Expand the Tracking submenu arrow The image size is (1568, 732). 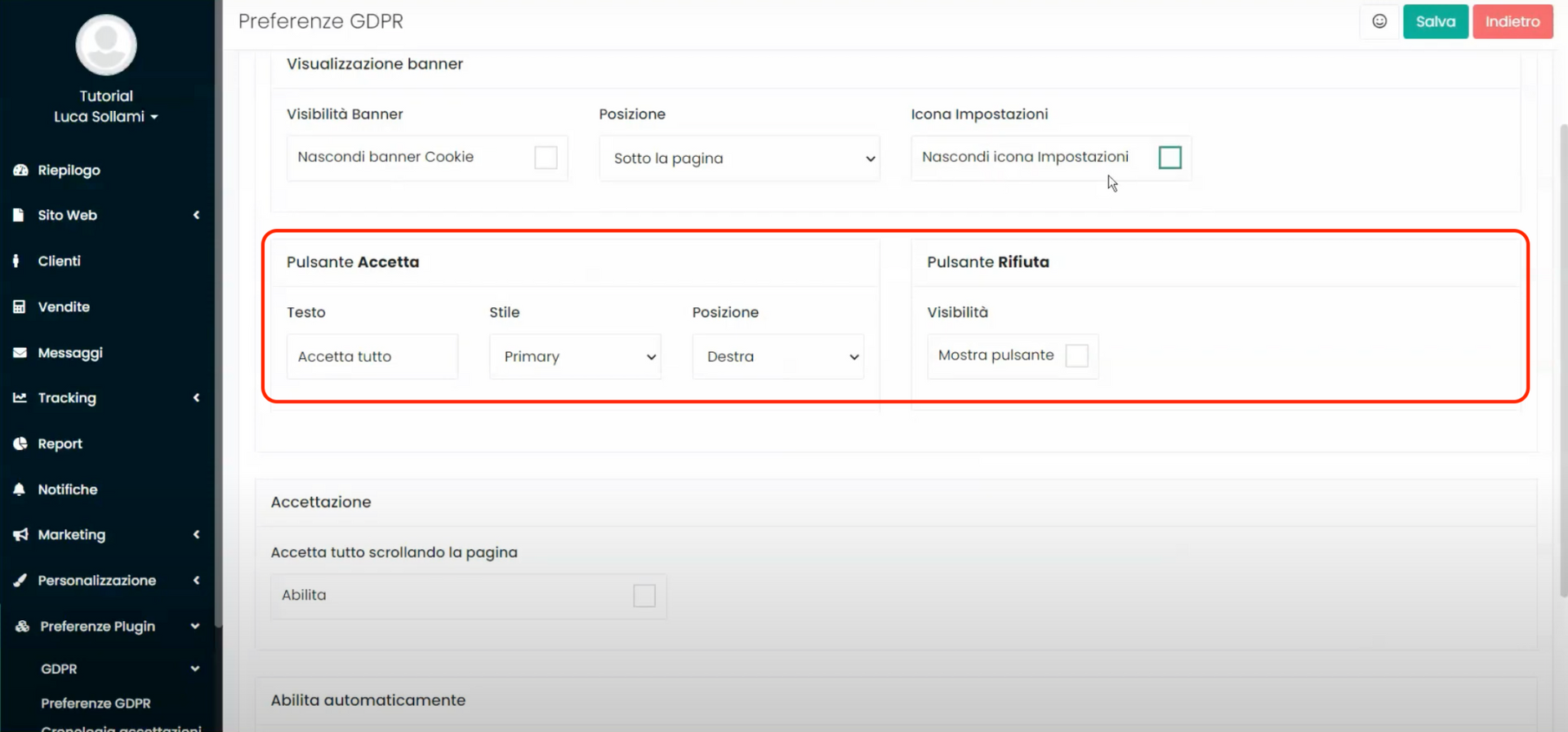[x=196, y=398]
